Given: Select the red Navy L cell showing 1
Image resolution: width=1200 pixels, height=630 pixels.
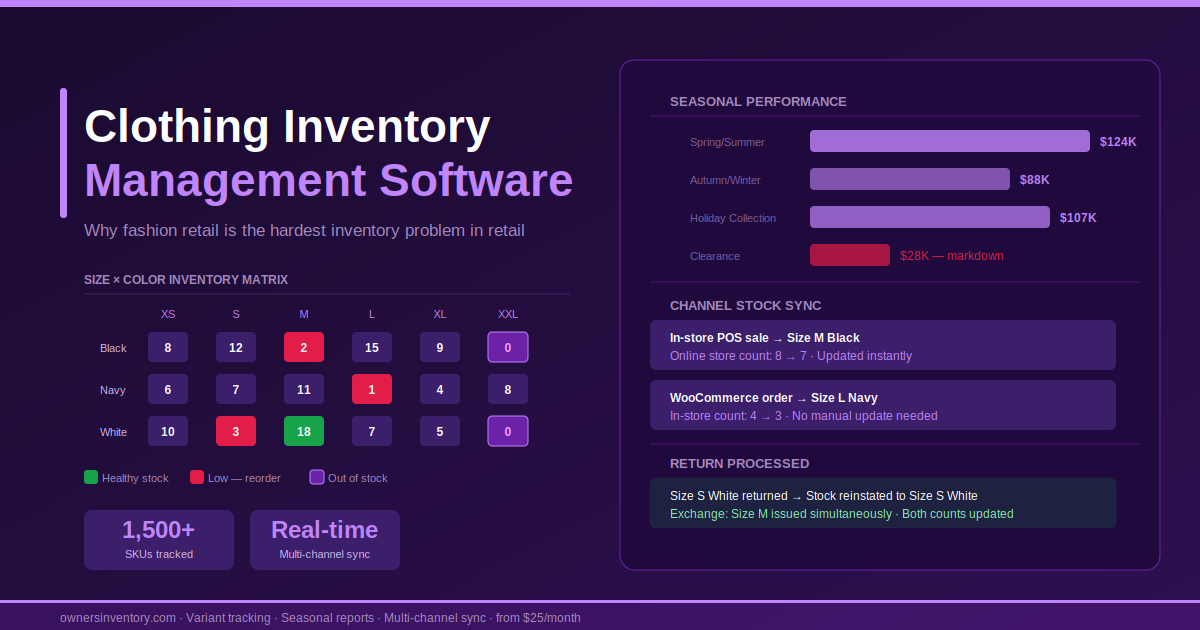Looking at the screenshot, I should point(372,389).
